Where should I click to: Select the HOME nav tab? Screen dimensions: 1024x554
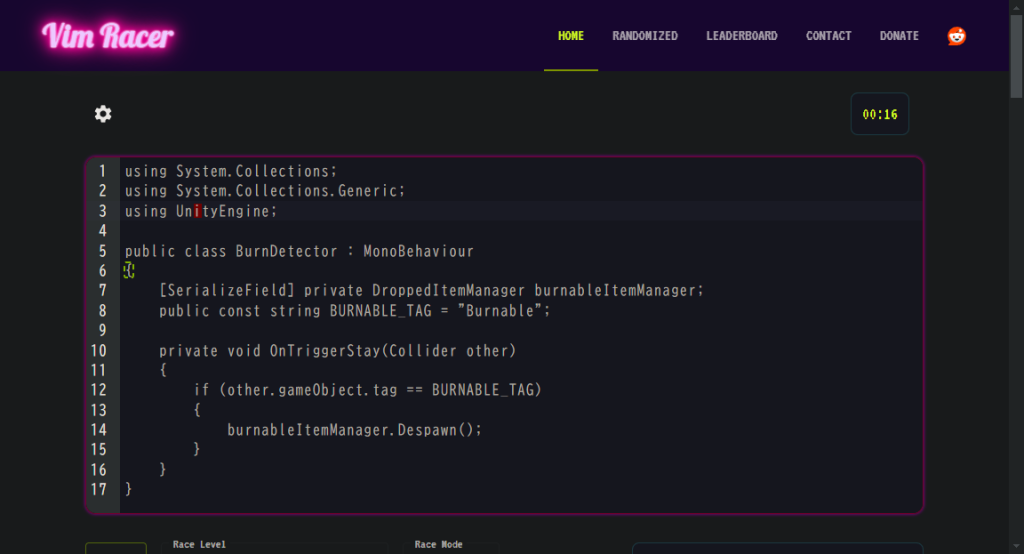571,36
